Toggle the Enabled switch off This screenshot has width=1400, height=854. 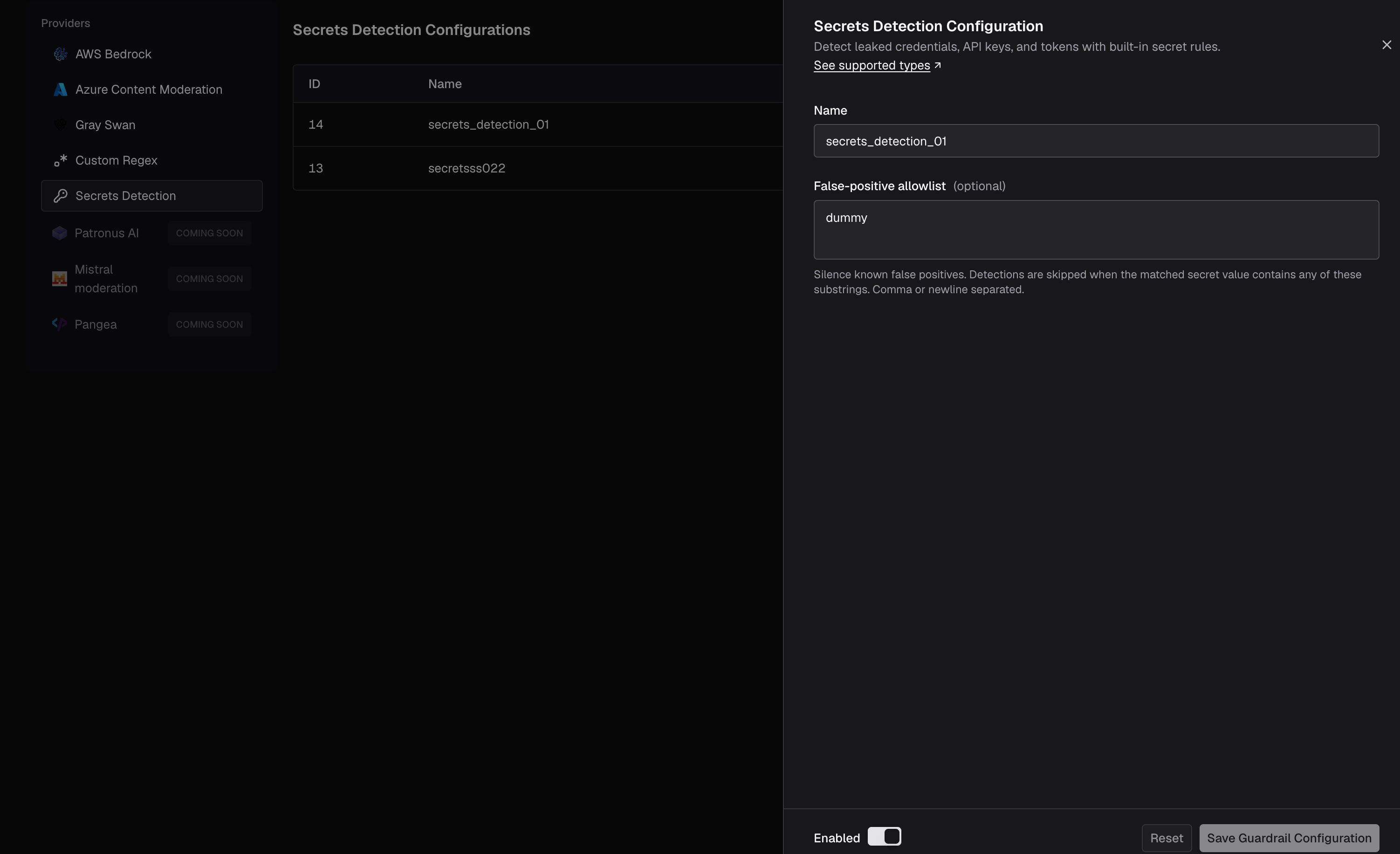click(x=884, y=836)
